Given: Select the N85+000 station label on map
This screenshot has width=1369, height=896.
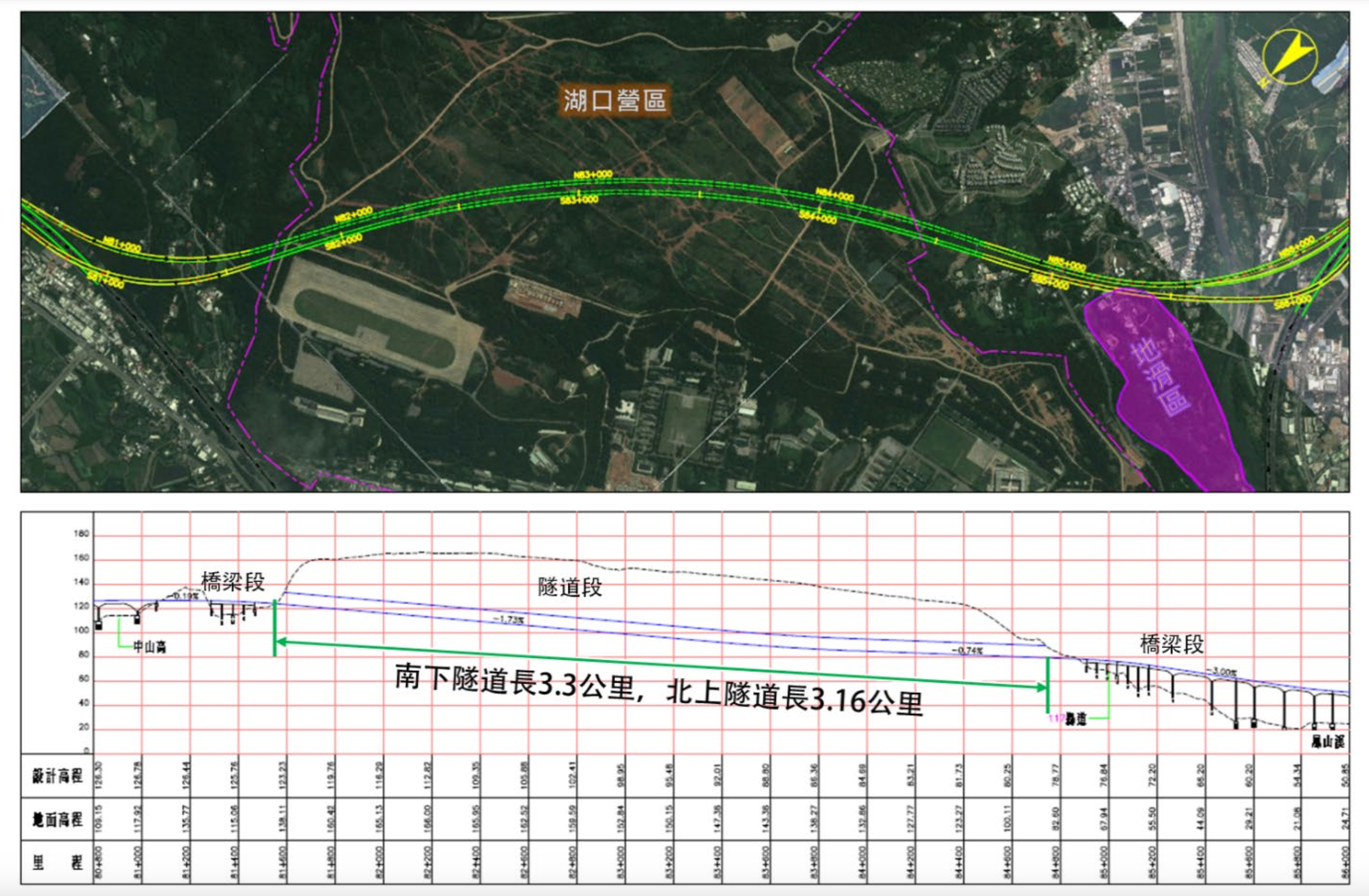Looking at the screenshot, I should [x=1067, y=264].
